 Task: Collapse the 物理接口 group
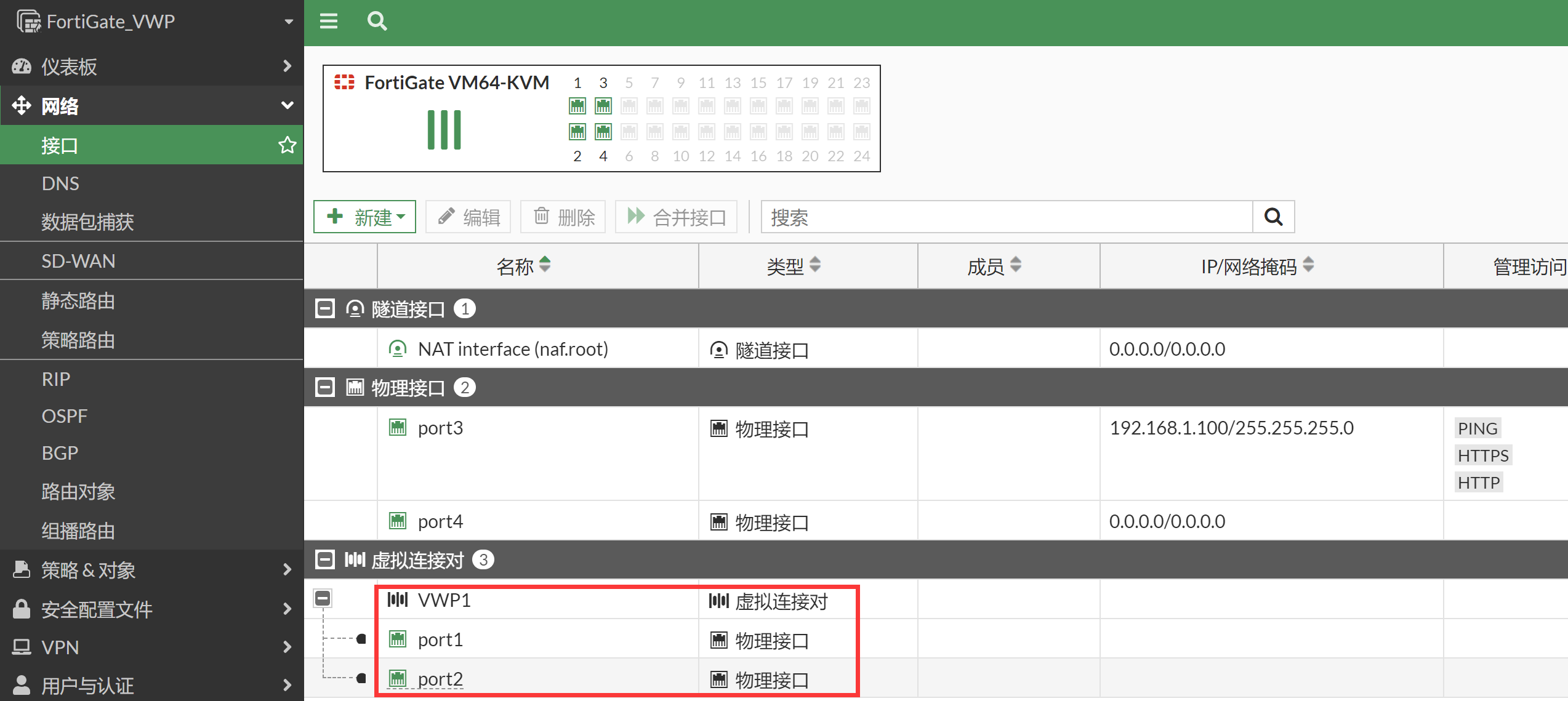click(x=325, y=387)
